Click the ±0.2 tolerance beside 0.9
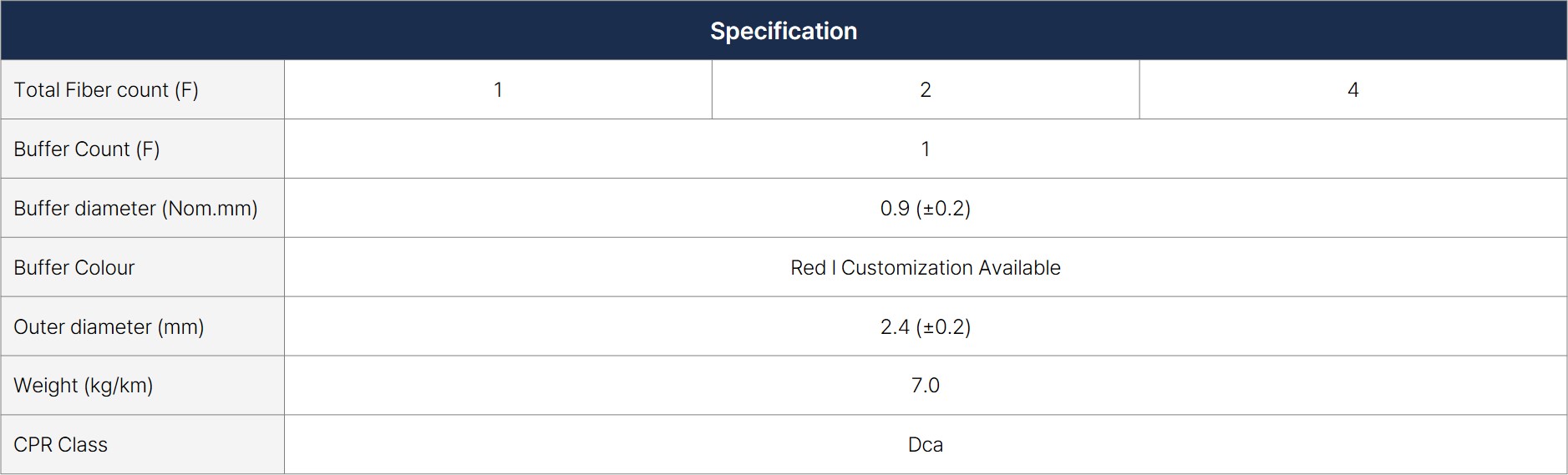The width and height of the screenshot is (1568, 475). coord(944,209)
